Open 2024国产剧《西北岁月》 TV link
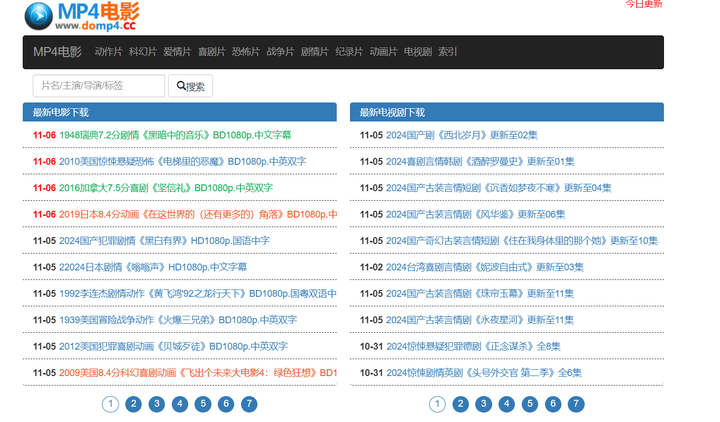 461,135
